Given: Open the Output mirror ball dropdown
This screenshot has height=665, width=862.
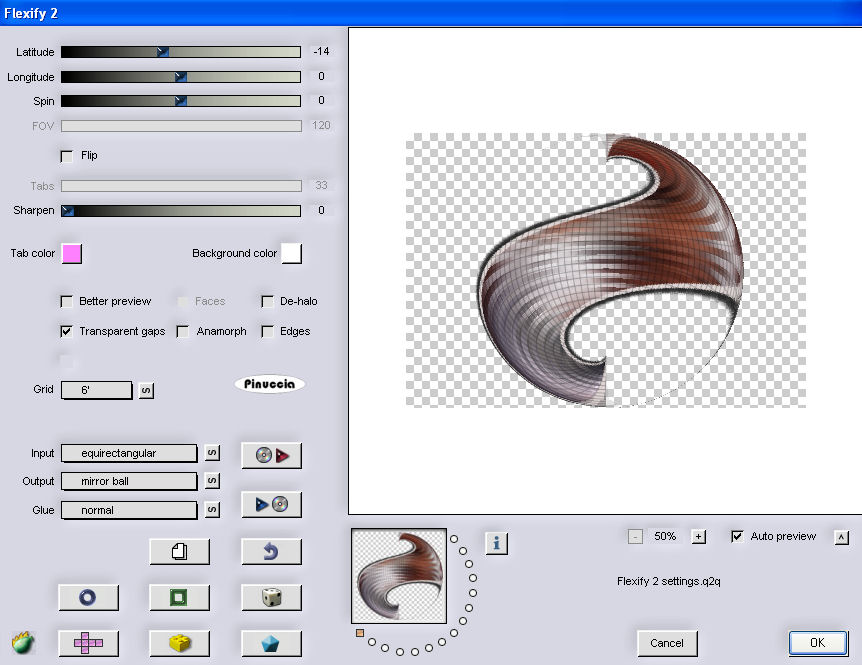Looking at the screenshot, I should pos(129,481).
